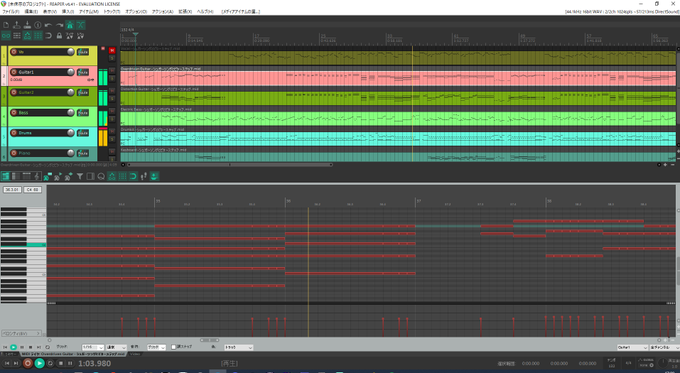Screen dimensions: 680x373
Task: Open project settings info icon
Action: [38, 25]
